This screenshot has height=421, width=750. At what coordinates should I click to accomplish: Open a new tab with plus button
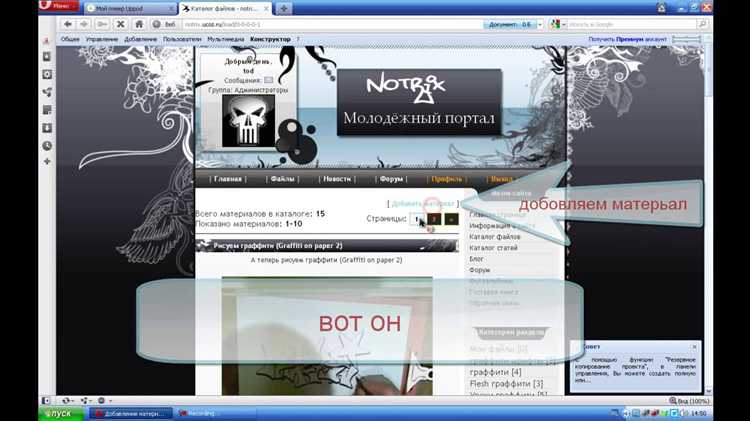[x=284, y=8]
